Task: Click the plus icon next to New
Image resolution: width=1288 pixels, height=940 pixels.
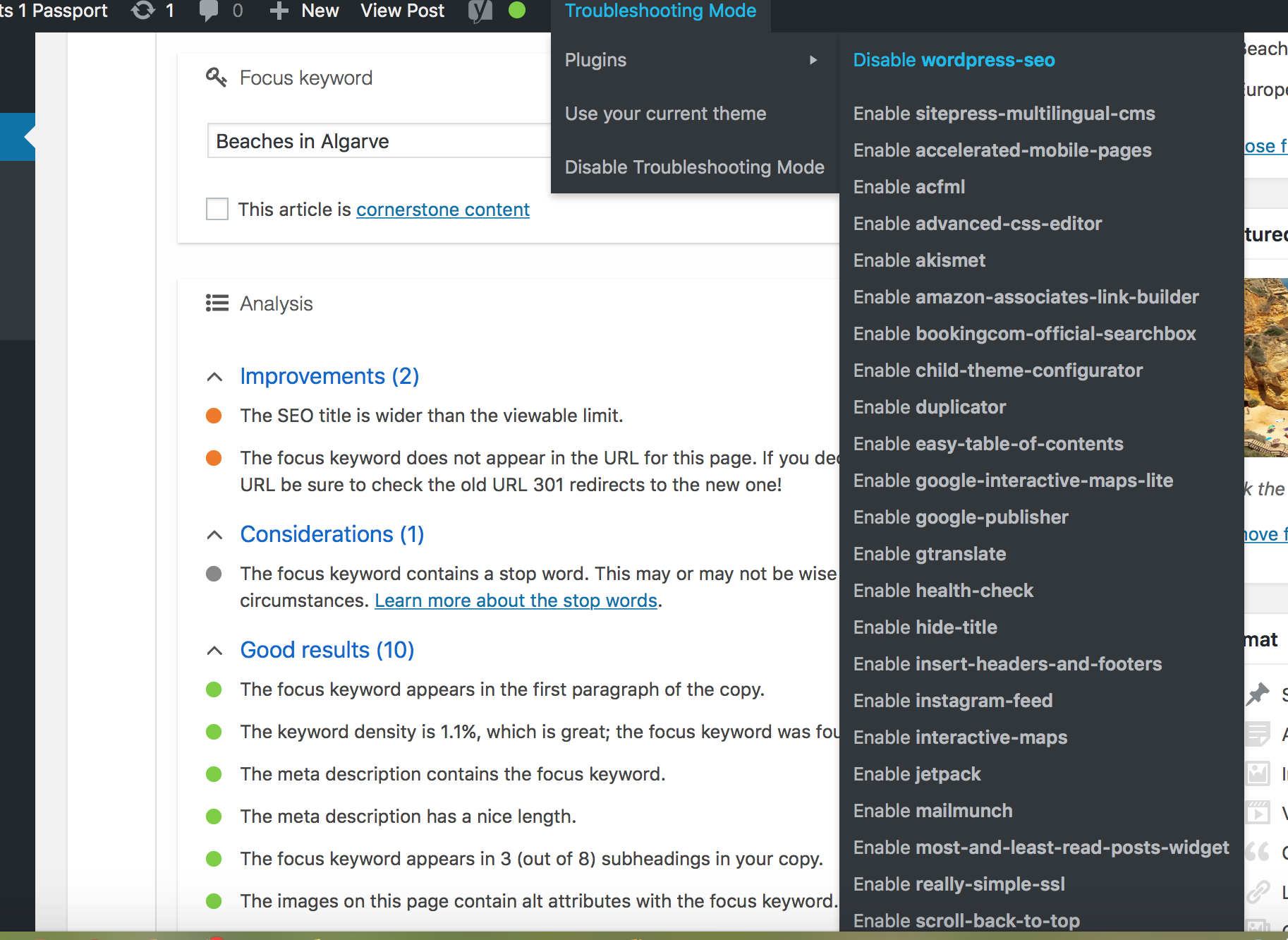Action: click(x=279, y=11)
